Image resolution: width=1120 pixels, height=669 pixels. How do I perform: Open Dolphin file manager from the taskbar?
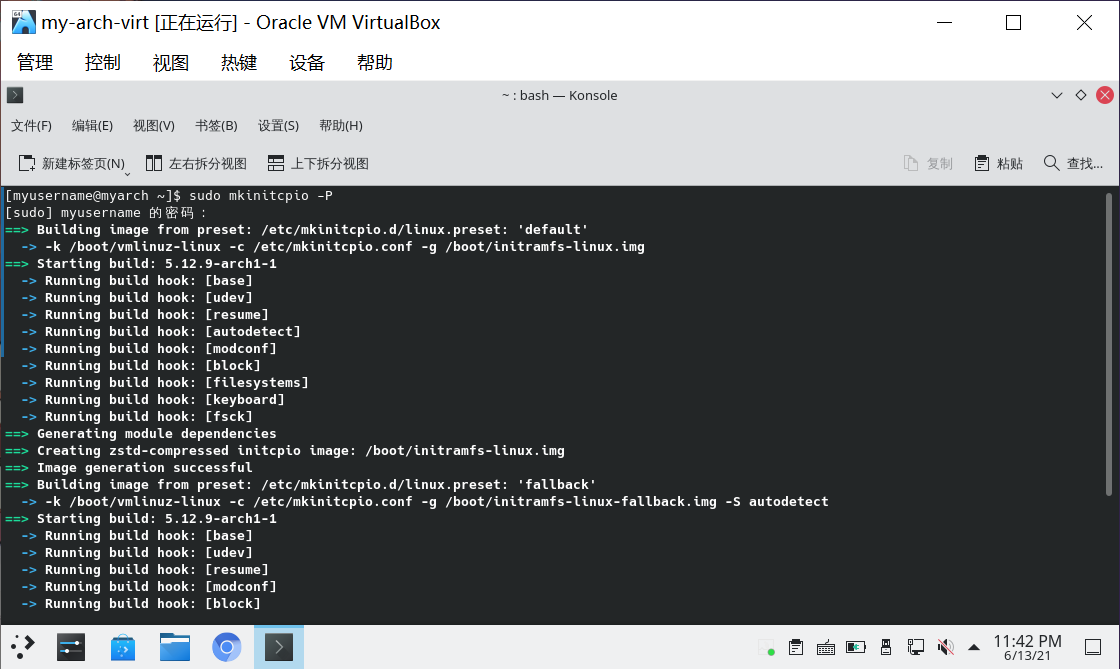point(175,647)
